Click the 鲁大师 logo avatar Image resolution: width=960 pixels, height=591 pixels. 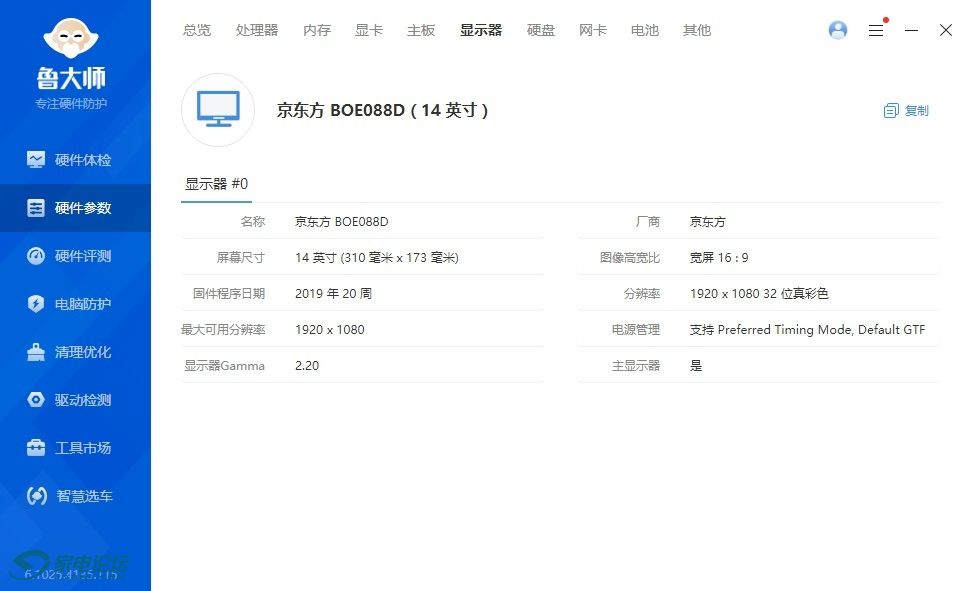click(72, 38)
